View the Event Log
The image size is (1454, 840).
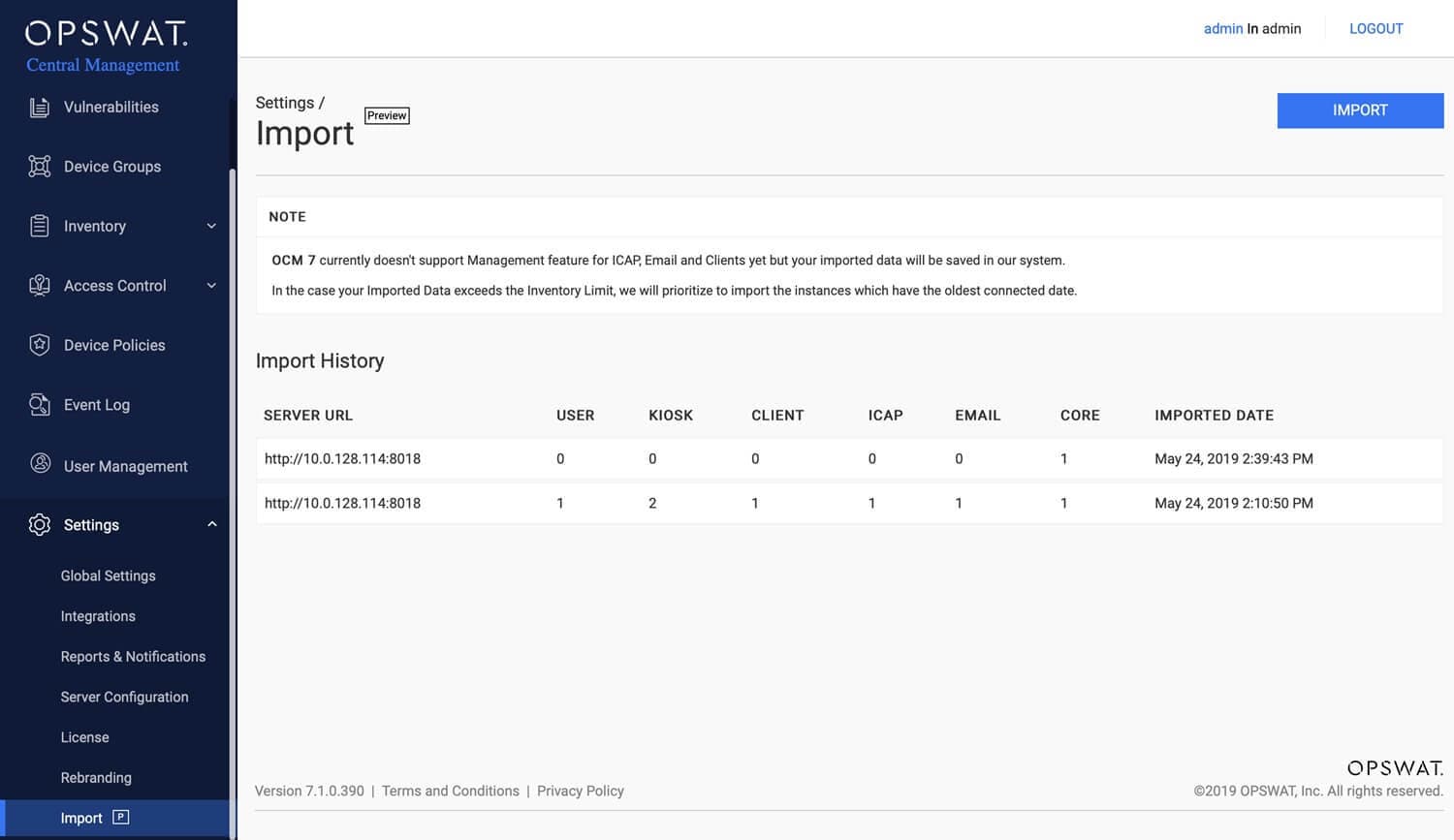click(97, 405)
